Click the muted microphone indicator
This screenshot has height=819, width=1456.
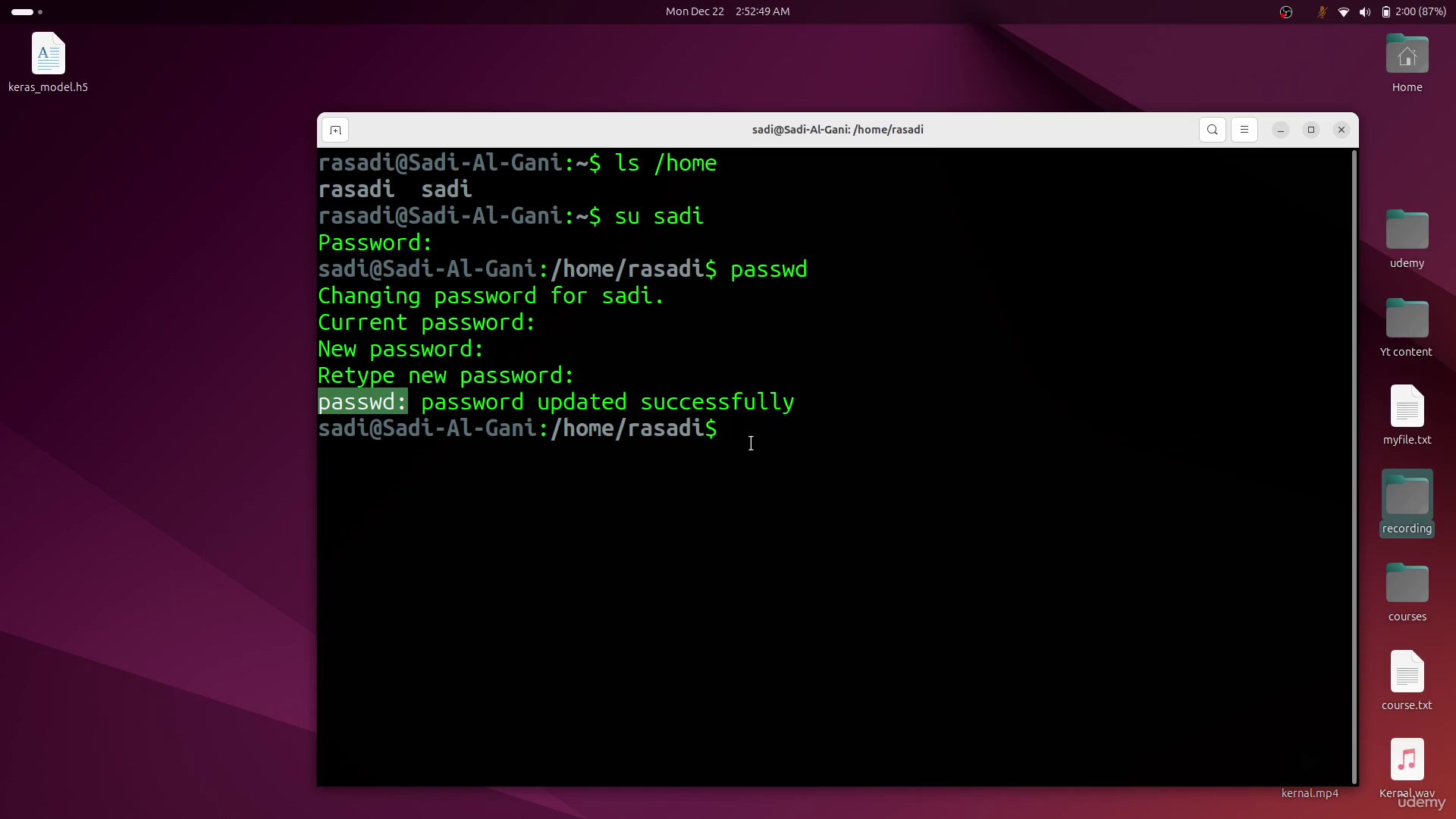pyautogui.click(x=1322, y=11)
